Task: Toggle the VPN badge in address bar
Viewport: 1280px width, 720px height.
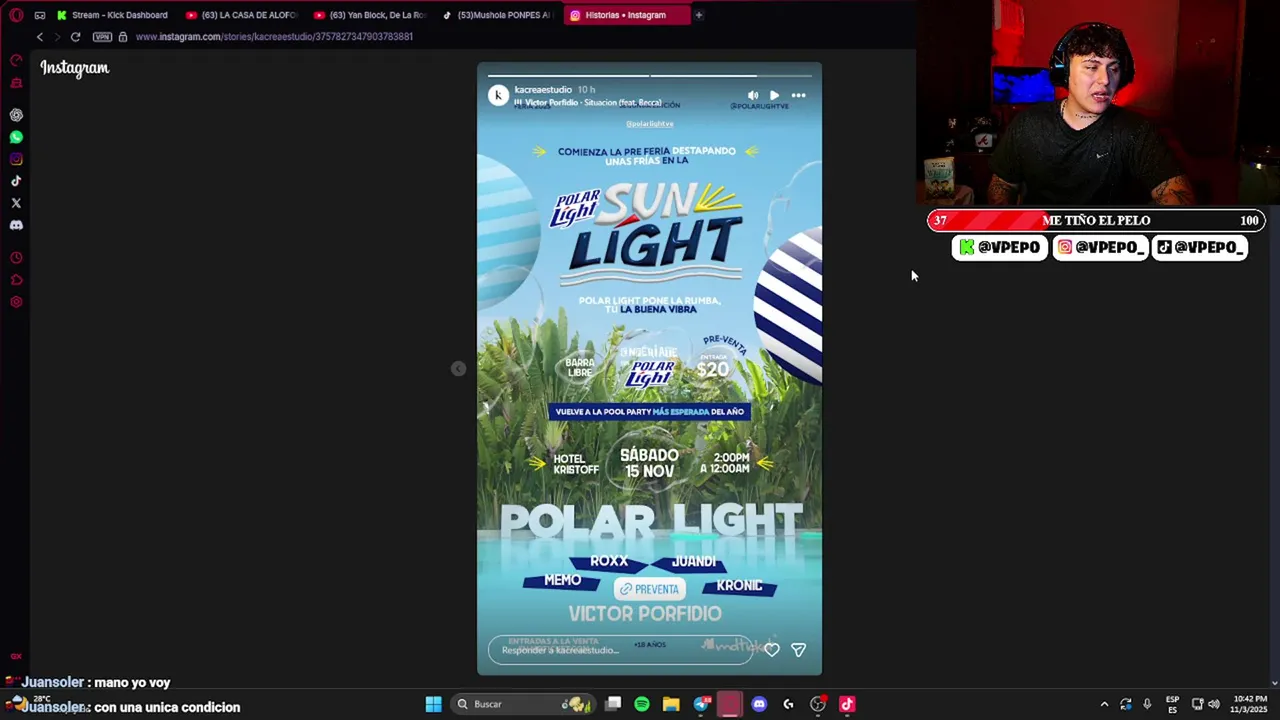Action: tap(102, 37)
